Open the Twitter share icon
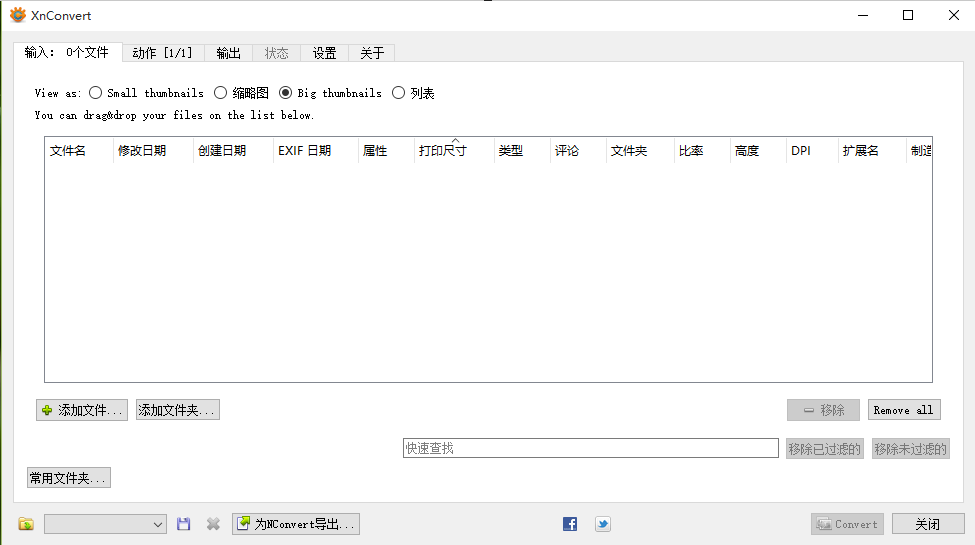This screenshot has height=545, width=975. point(603,524)
